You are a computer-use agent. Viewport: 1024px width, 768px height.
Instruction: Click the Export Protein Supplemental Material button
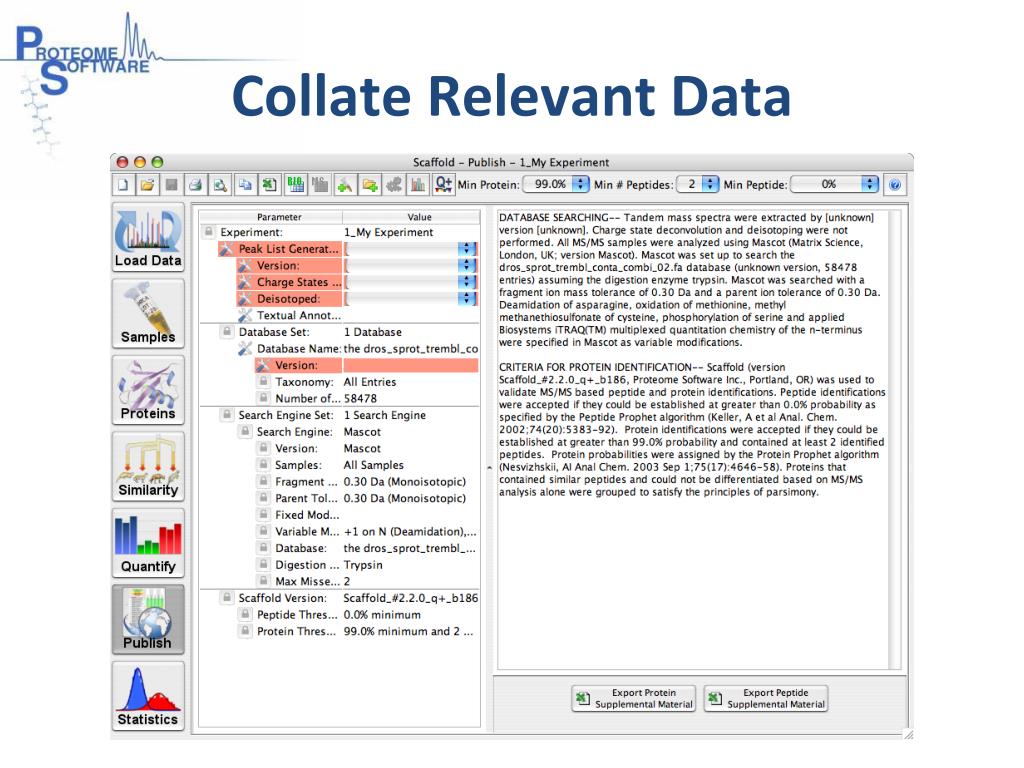634,699
